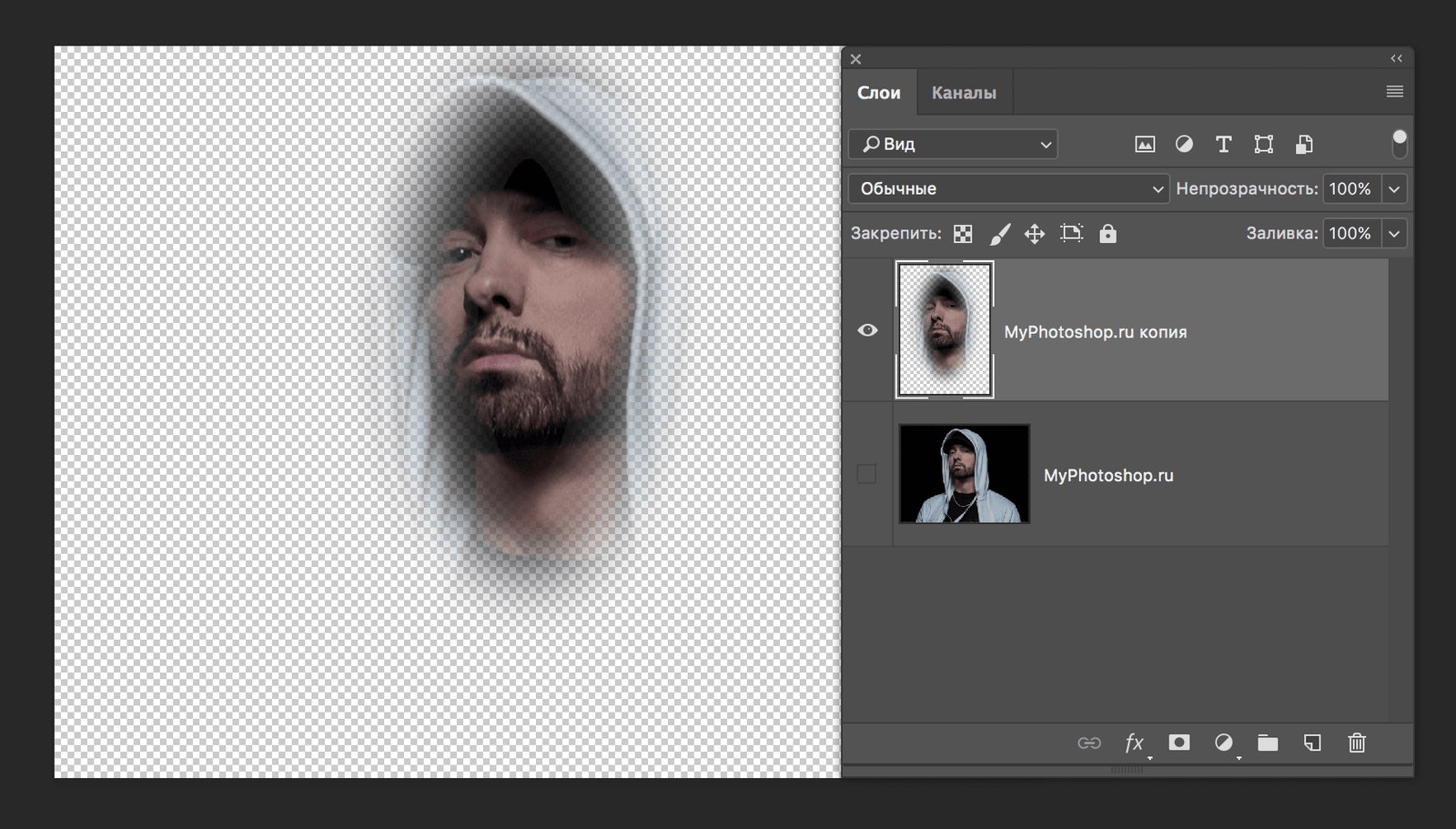Show the hidden MyPhotoshop.ru layer
The height and width of the screenshot is (829, 1456).
[867, 474]
